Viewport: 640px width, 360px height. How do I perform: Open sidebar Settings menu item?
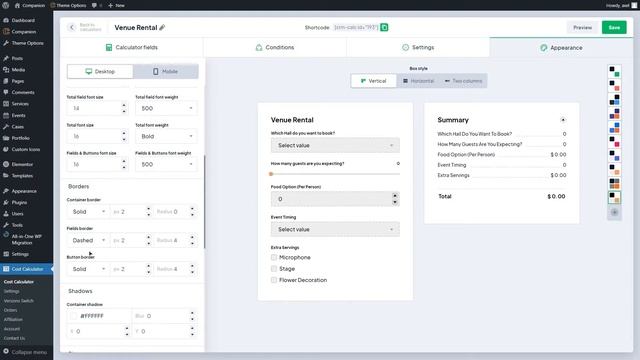coord(20,254)
